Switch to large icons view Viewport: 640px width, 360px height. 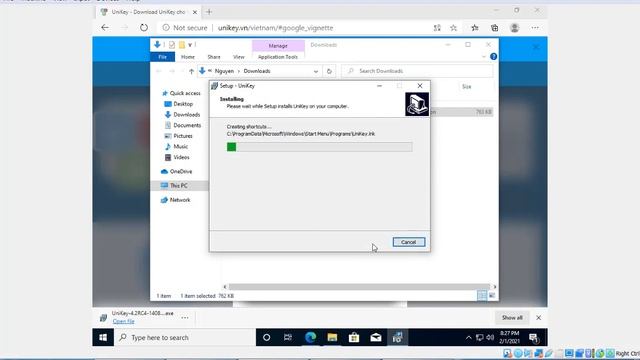coord(492,296)
